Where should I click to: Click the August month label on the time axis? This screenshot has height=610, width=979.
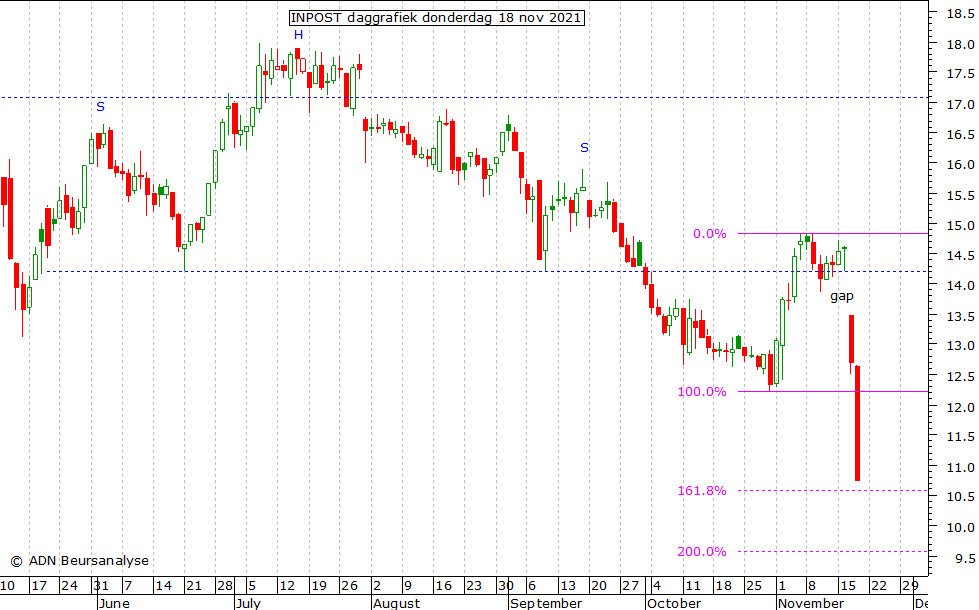397,603
